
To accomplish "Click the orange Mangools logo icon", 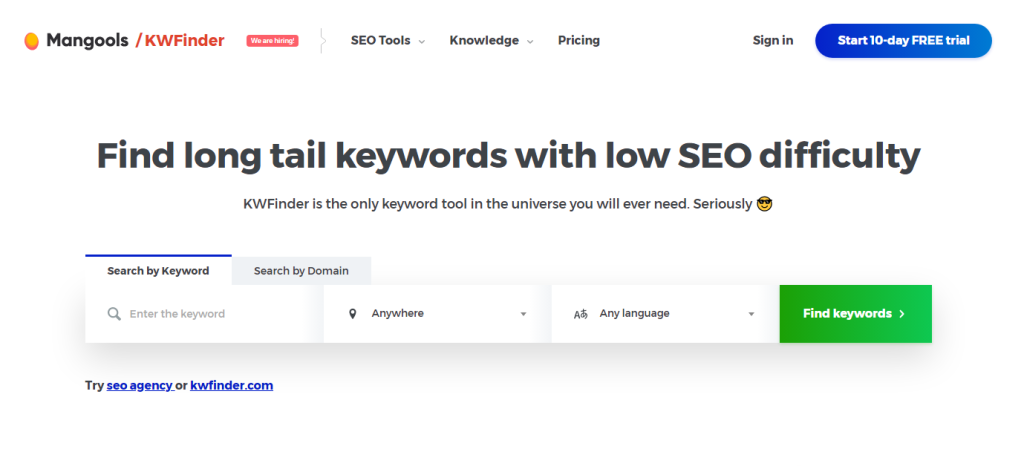I will [x=31, y=41].
